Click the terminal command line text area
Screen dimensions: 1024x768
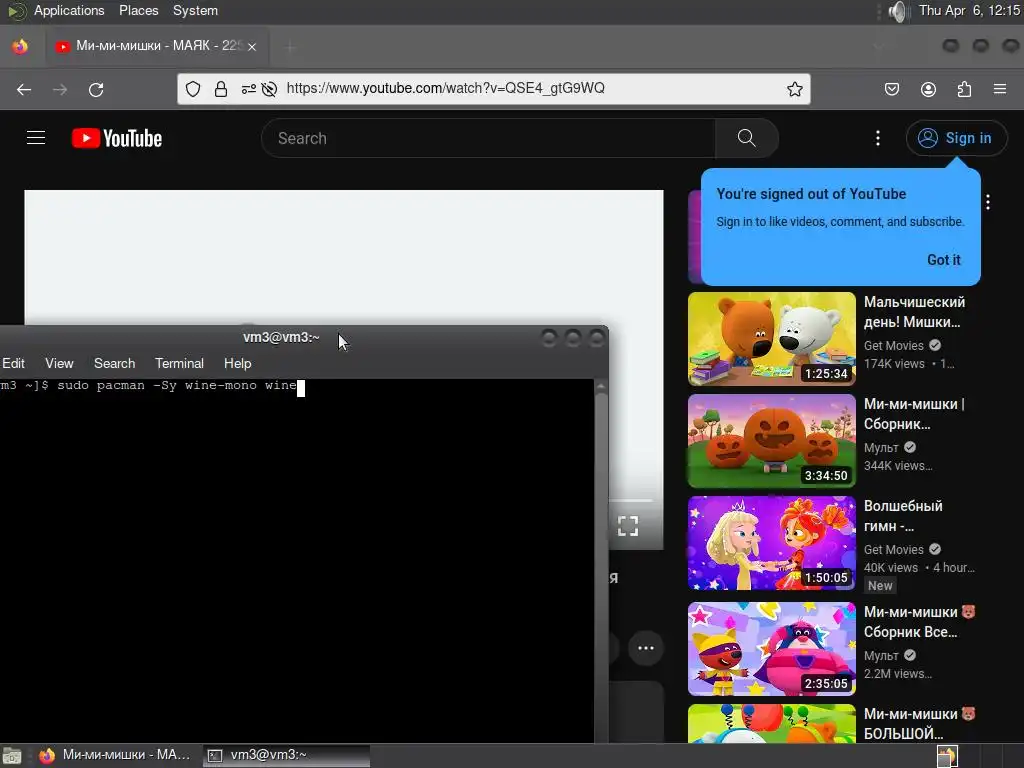(297, 560)
